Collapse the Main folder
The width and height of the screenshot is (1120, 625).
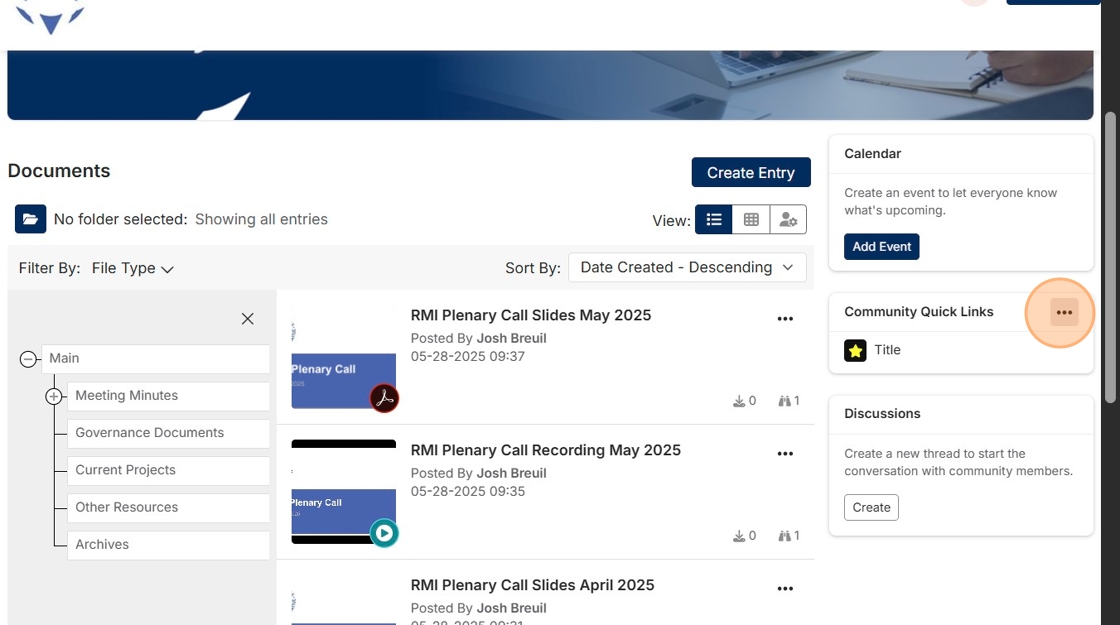28,359
